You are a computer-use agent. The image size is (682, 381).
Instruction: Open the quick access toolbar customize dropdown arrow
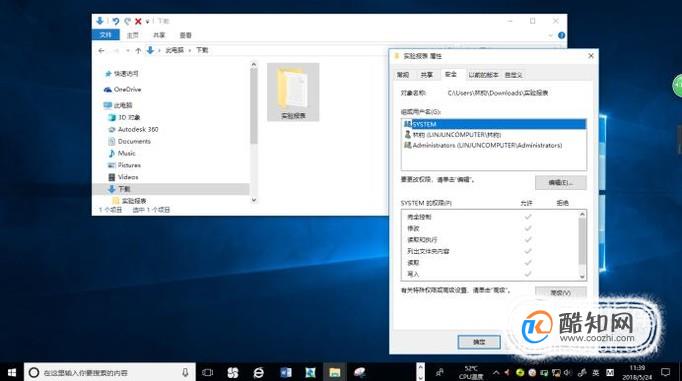(x=147, y=21)
